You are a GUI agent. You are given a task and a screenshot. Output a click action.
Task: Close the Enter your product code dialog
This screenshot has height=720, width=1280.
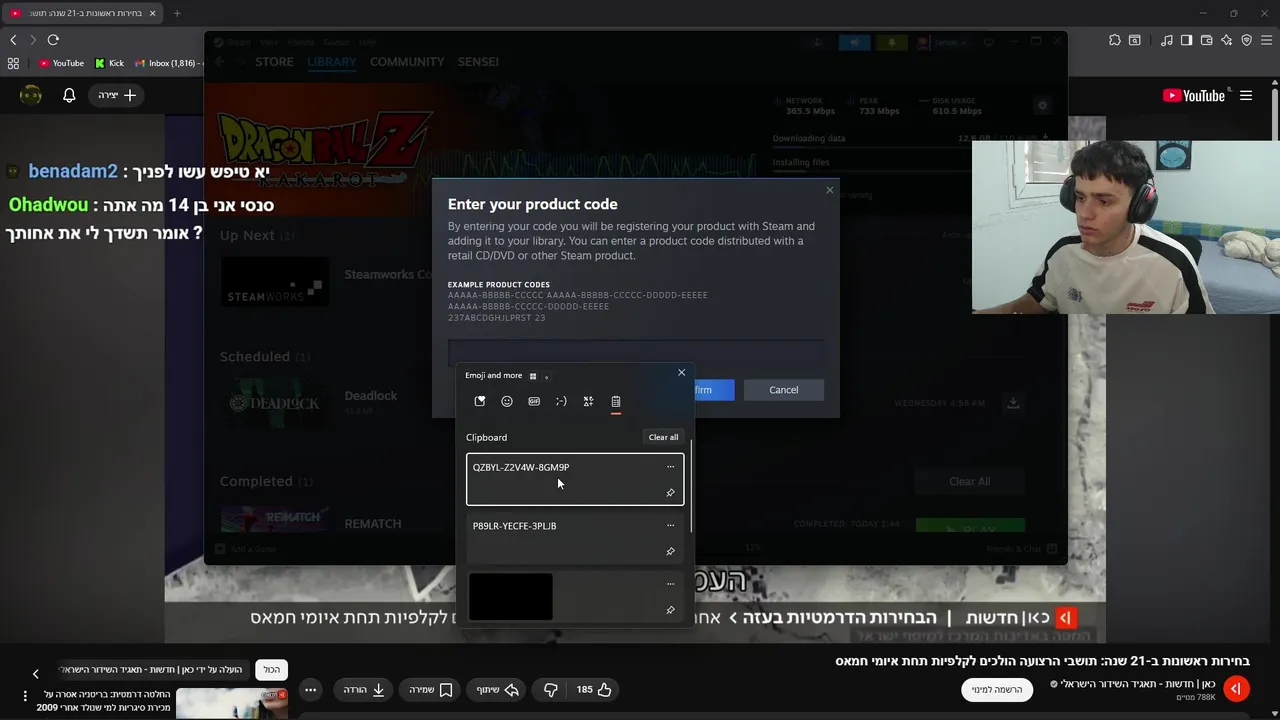click(829, 190)
